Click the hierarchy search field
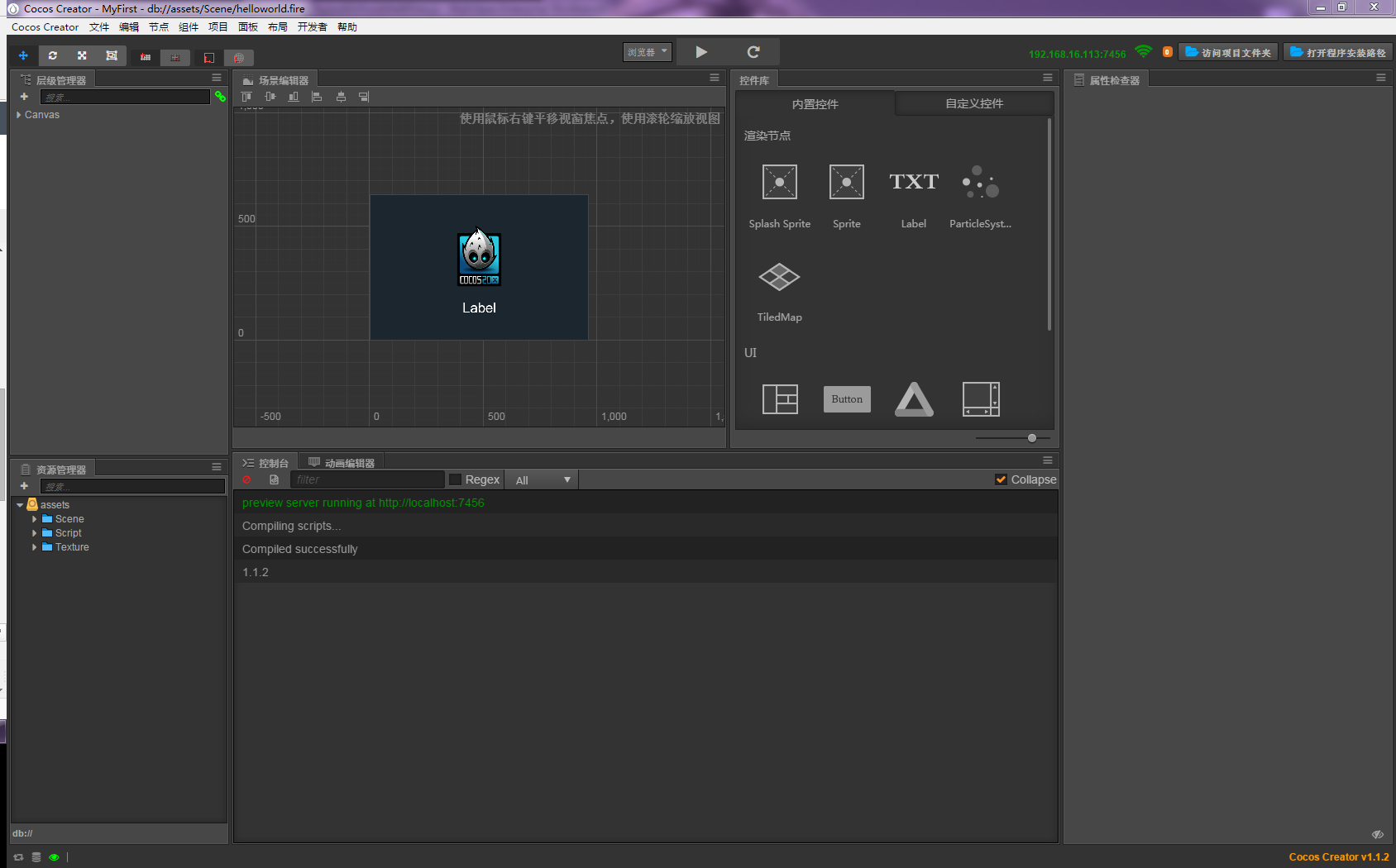This screenshot has height=868, width=1396. click(x=125, y=97)
